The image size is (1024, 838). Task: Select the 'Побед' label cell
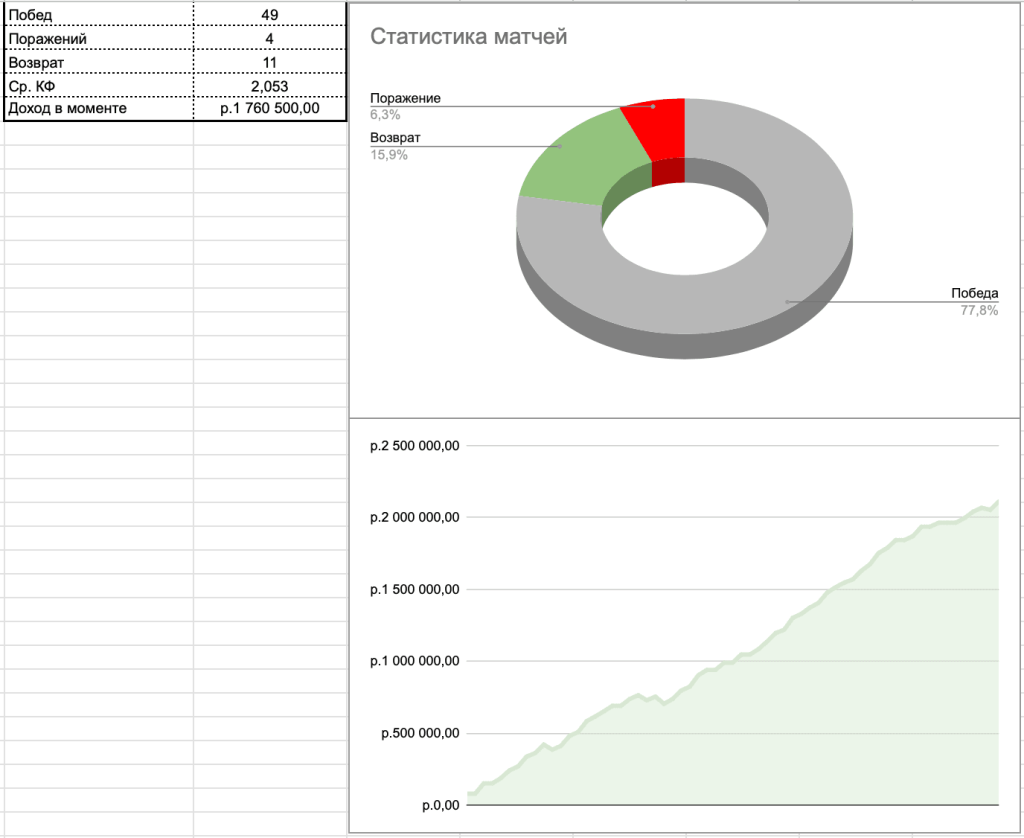tap(99, 14)
